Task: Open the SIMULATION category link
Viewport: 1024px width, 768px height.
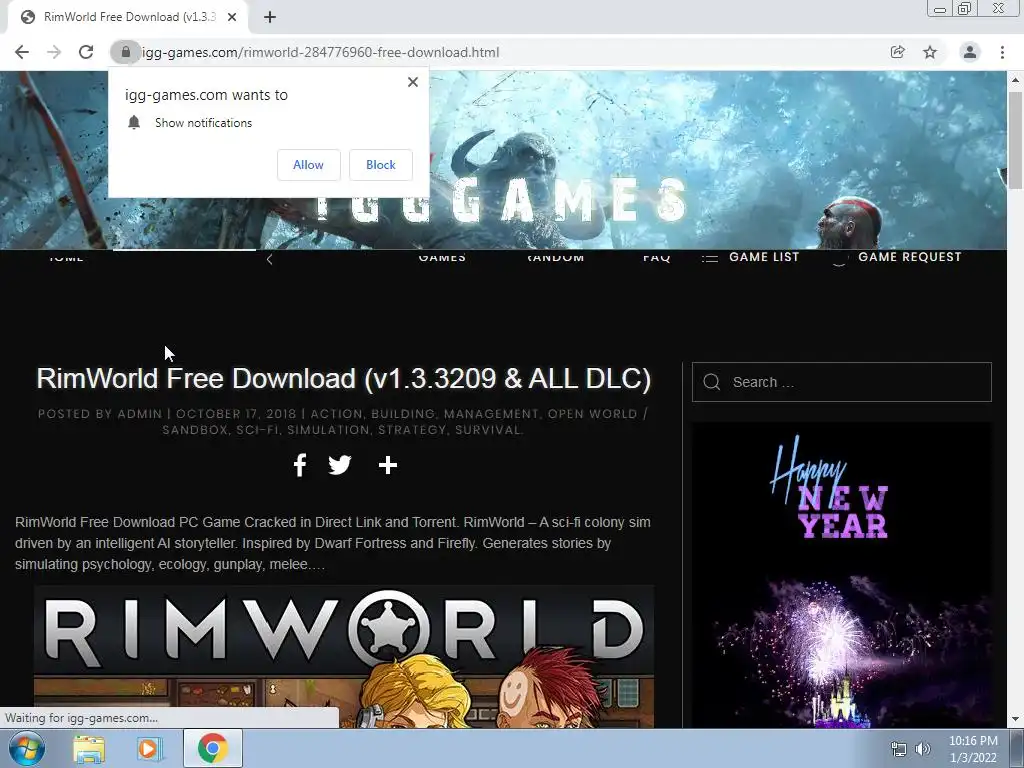Action: (x=328, y=430)
